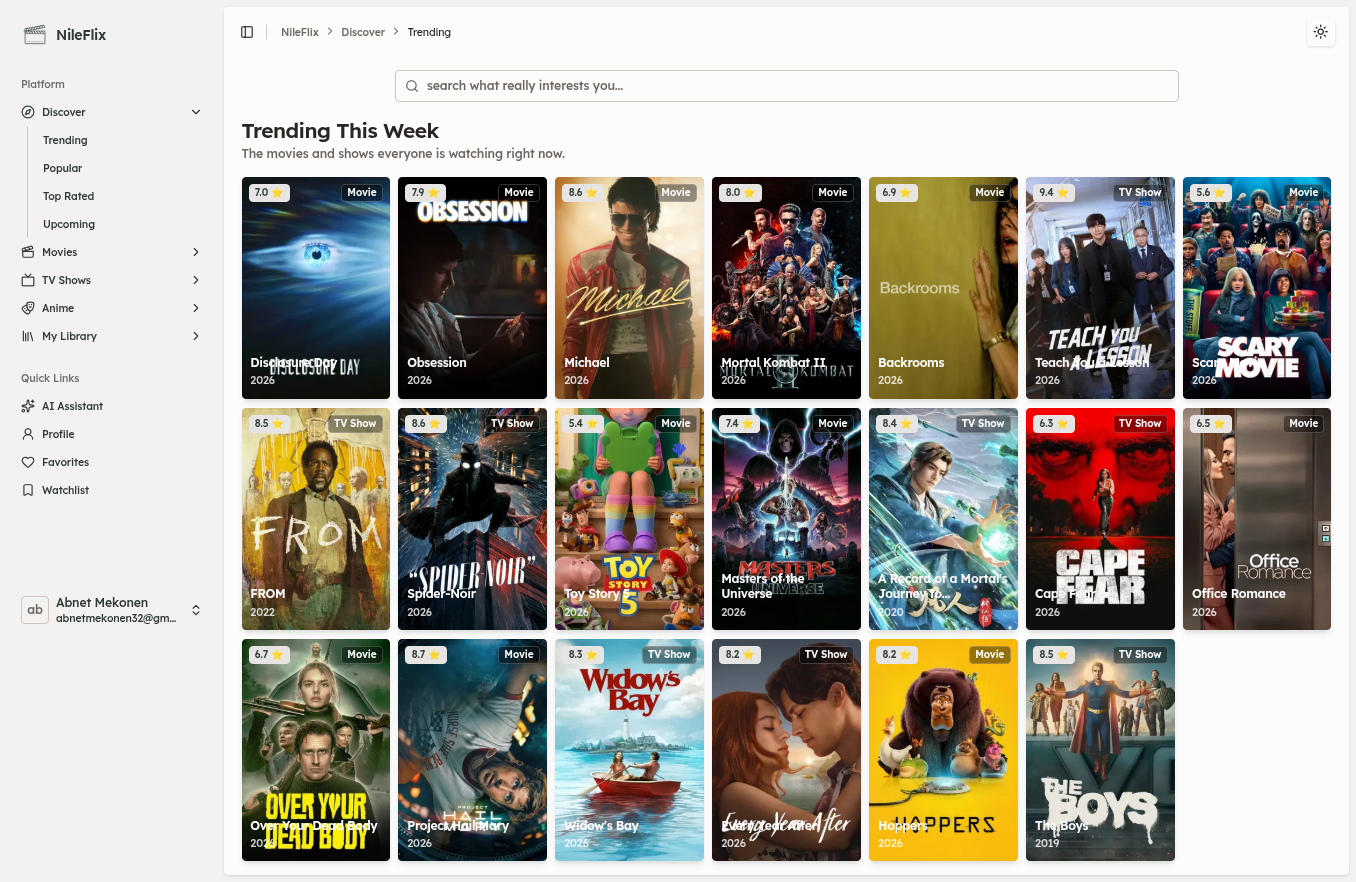Open the Backrooms movie card
The height and width of the screenshot is (882, 1356).
point(943,288)
